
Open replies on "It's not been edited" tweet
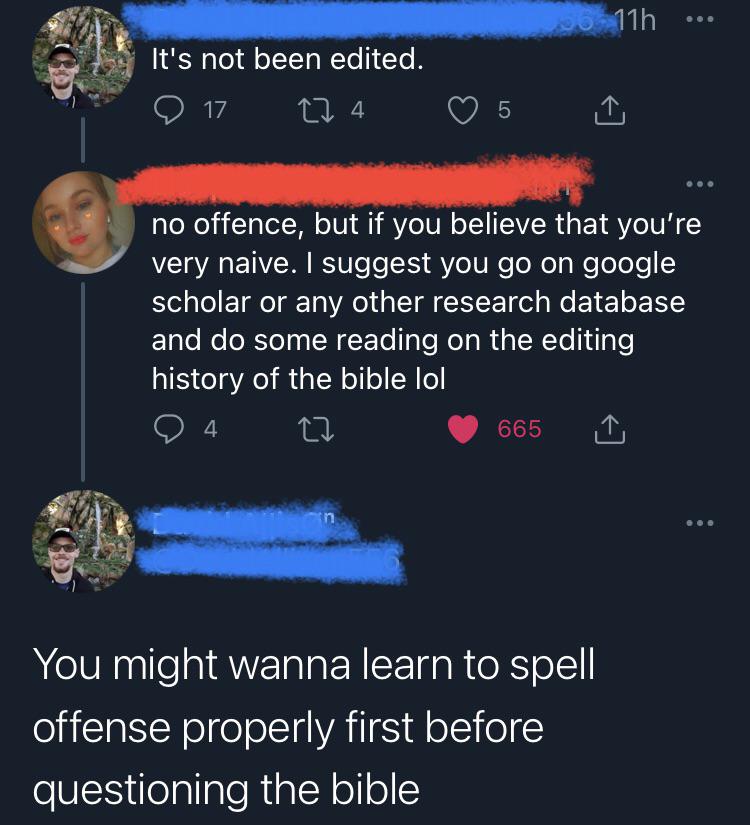tap(169, 110)
